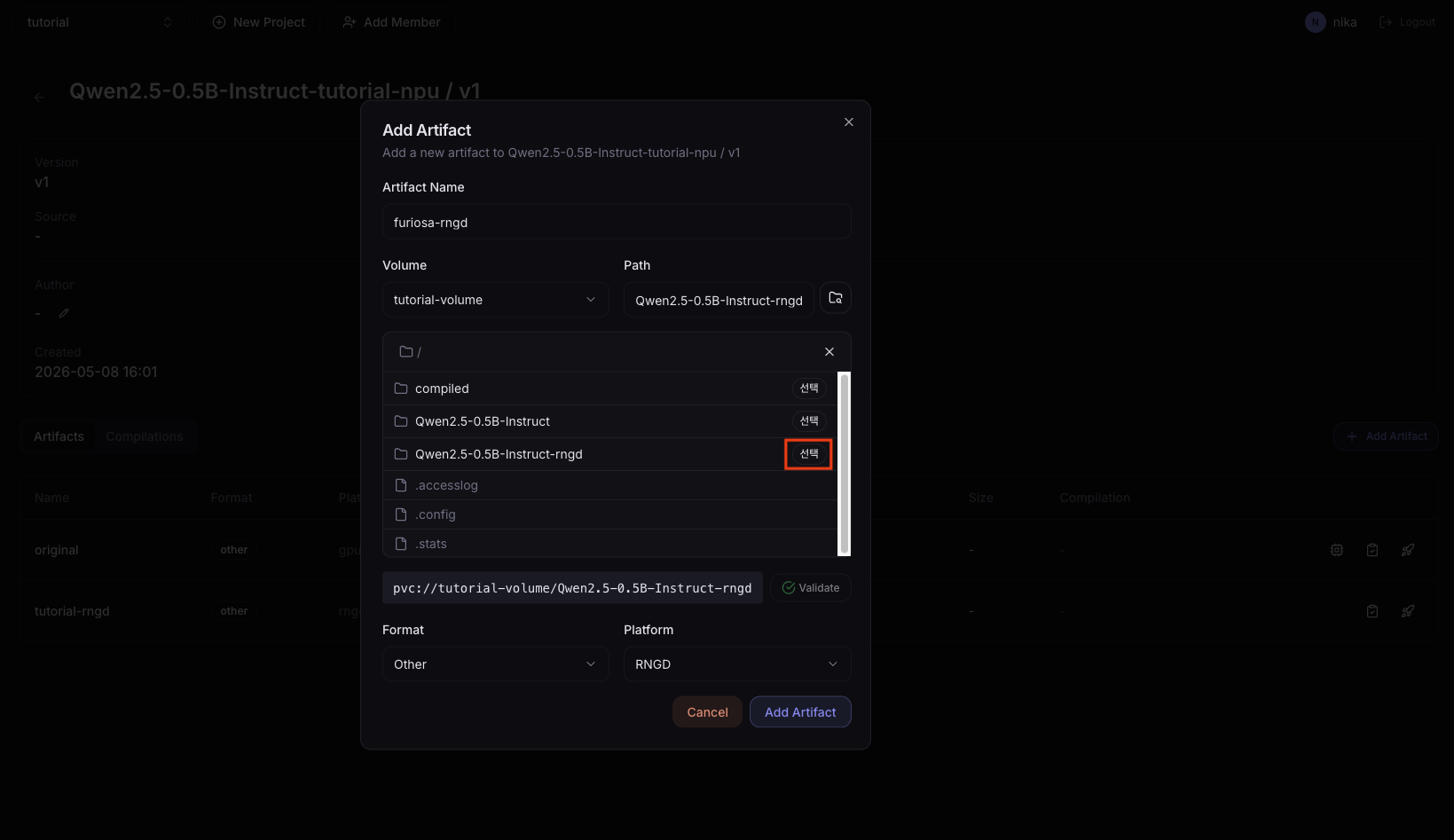This screenshot has width=1454, height=840.
Task: Click the clipboard icon in tutorial-rngd row
Action: tap(1372, 611)
